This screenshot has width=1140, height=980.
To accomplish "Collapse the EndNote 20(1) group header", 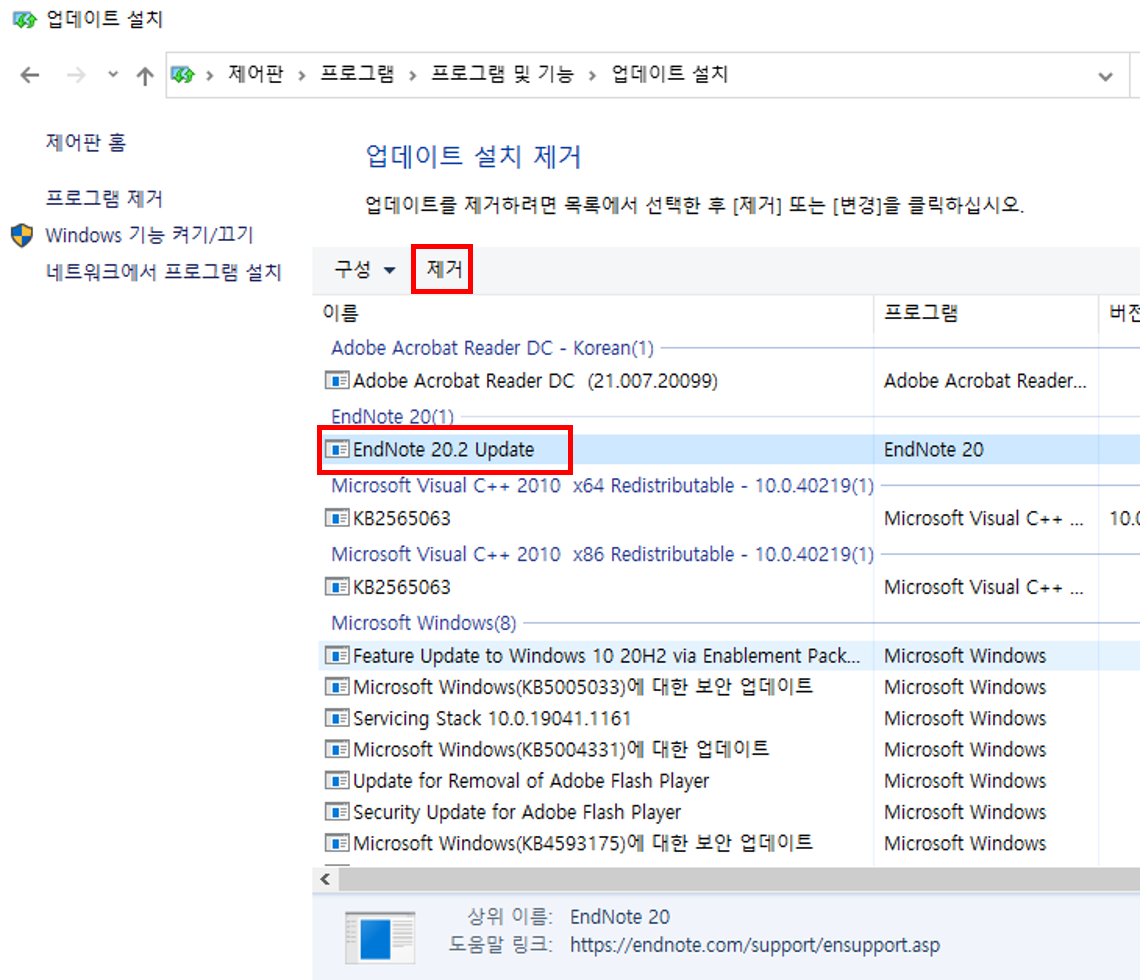I will tap(393, 417).
